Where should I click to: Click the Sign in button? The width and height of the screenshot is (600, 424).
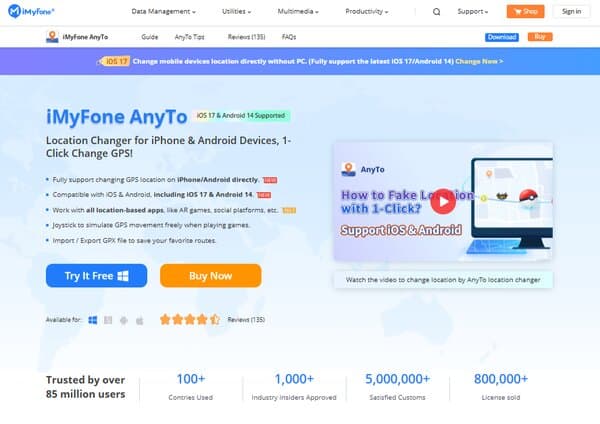pos(571,11)
